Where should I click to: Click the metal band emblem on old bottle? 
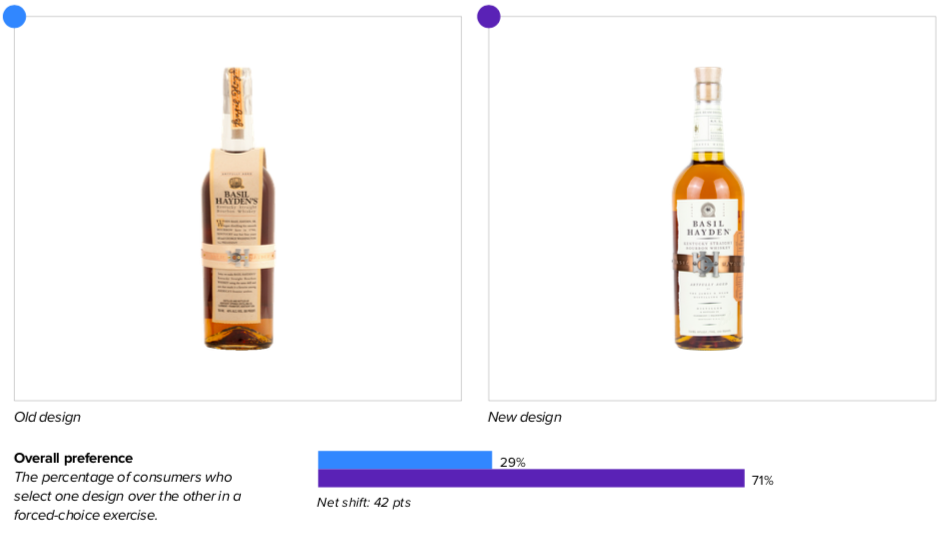tap(238, 257)
